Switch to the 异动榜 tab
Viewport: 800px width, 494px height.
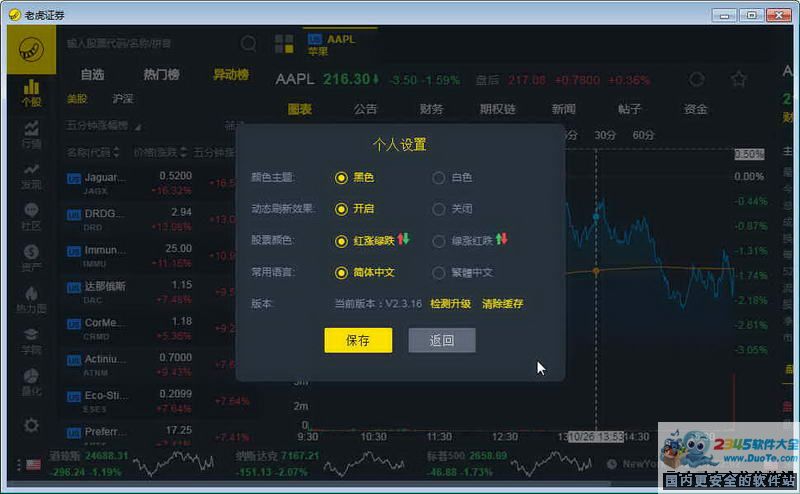tap(231, 75)
